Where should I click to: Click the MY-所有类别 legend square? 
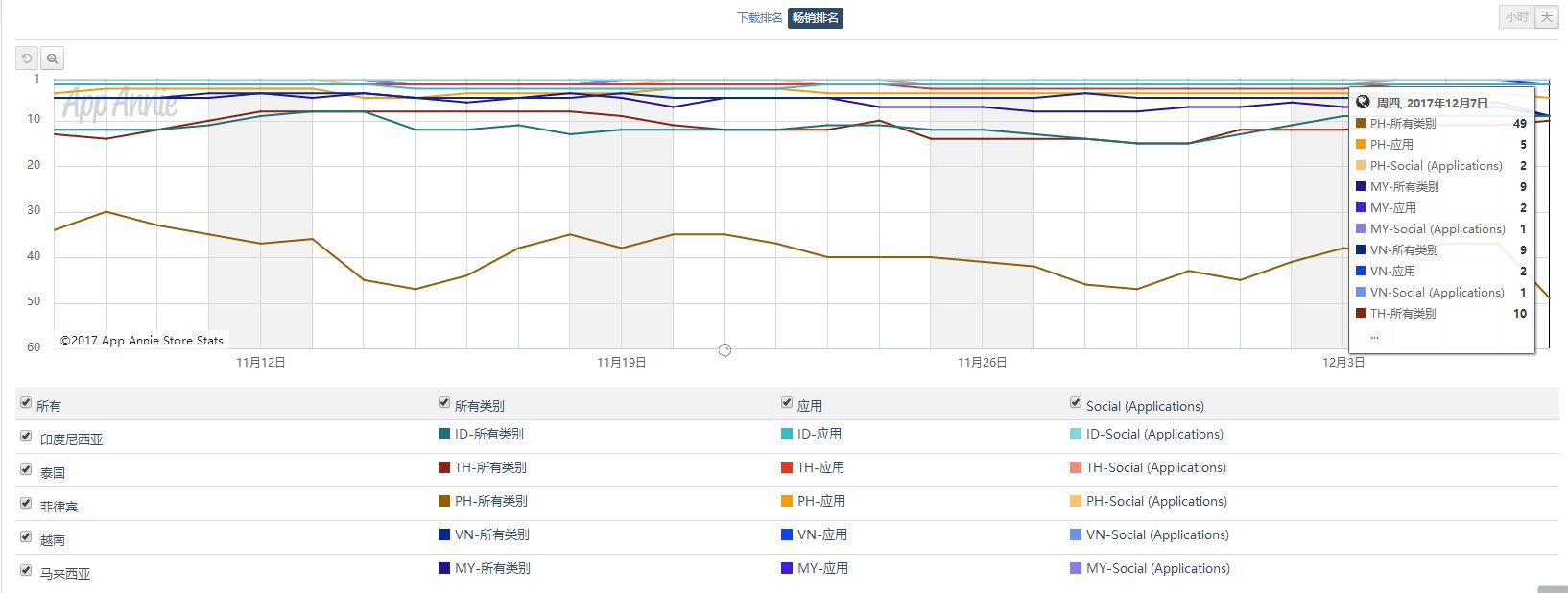click(444, 568)
